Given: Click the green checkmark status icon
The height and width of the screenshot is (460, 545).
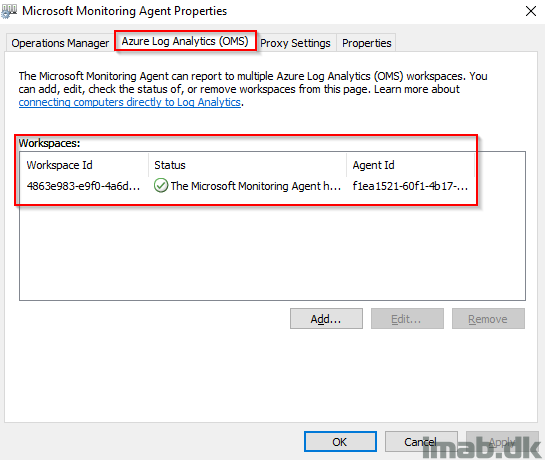Looking at the screenshot, I should point(161,186).
